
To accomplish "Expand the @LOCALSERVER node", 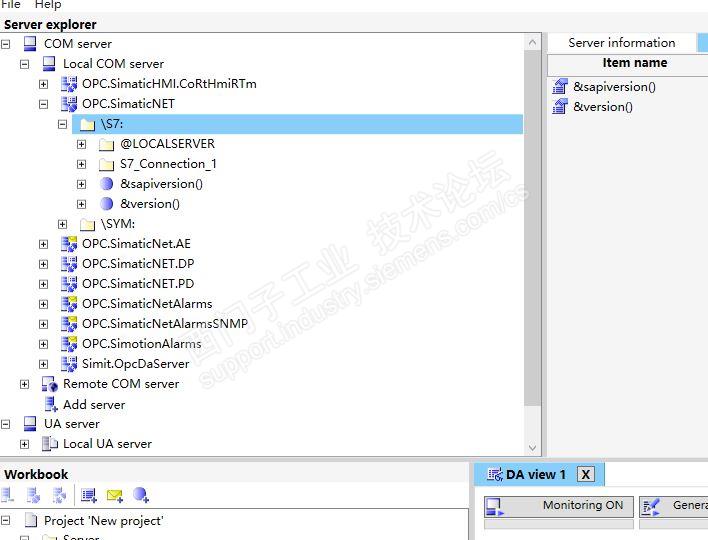I will [81, 144].
